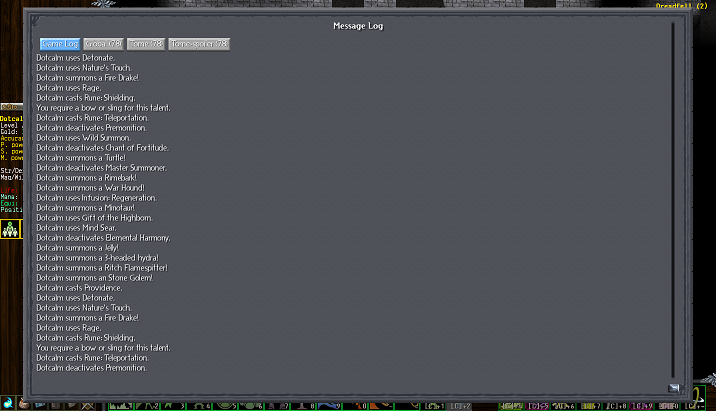This screenshot has height=411, width=716.
Task: Activate hotbar talent slot 8
Action: (304, 406)
